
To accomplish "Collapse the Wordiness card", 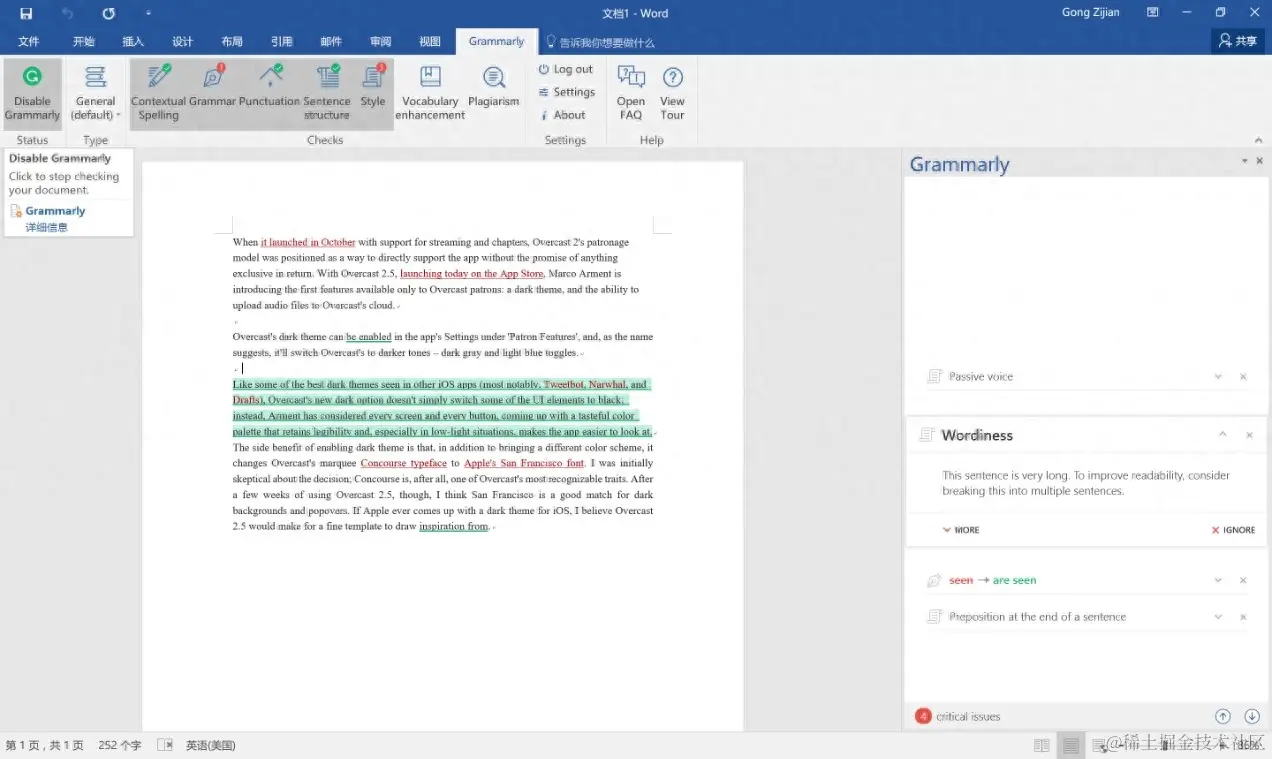I will tap(1222, 435).
